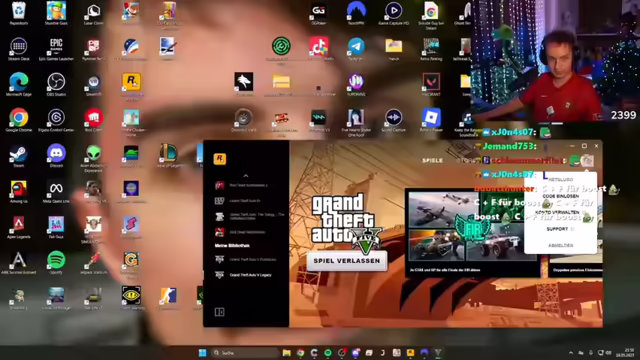Expand the game list using the up chevron
This screenshot has width=640, height=360.
click(x=246, y=176)
